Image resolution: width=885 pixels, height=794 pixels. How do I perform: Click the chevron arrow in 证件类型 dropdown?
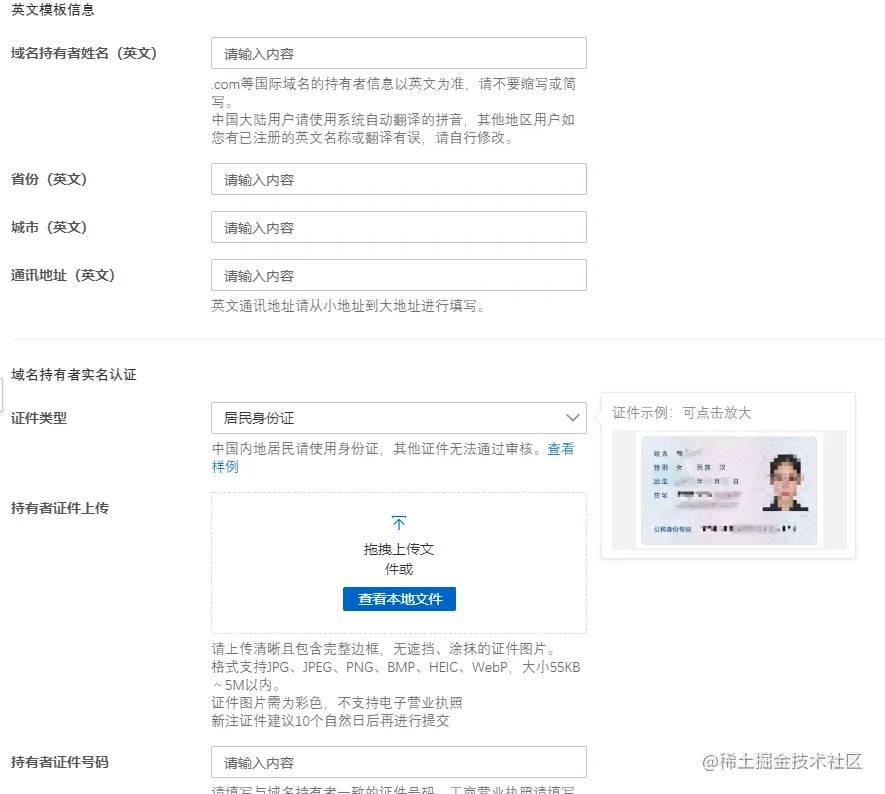point(572,418)
